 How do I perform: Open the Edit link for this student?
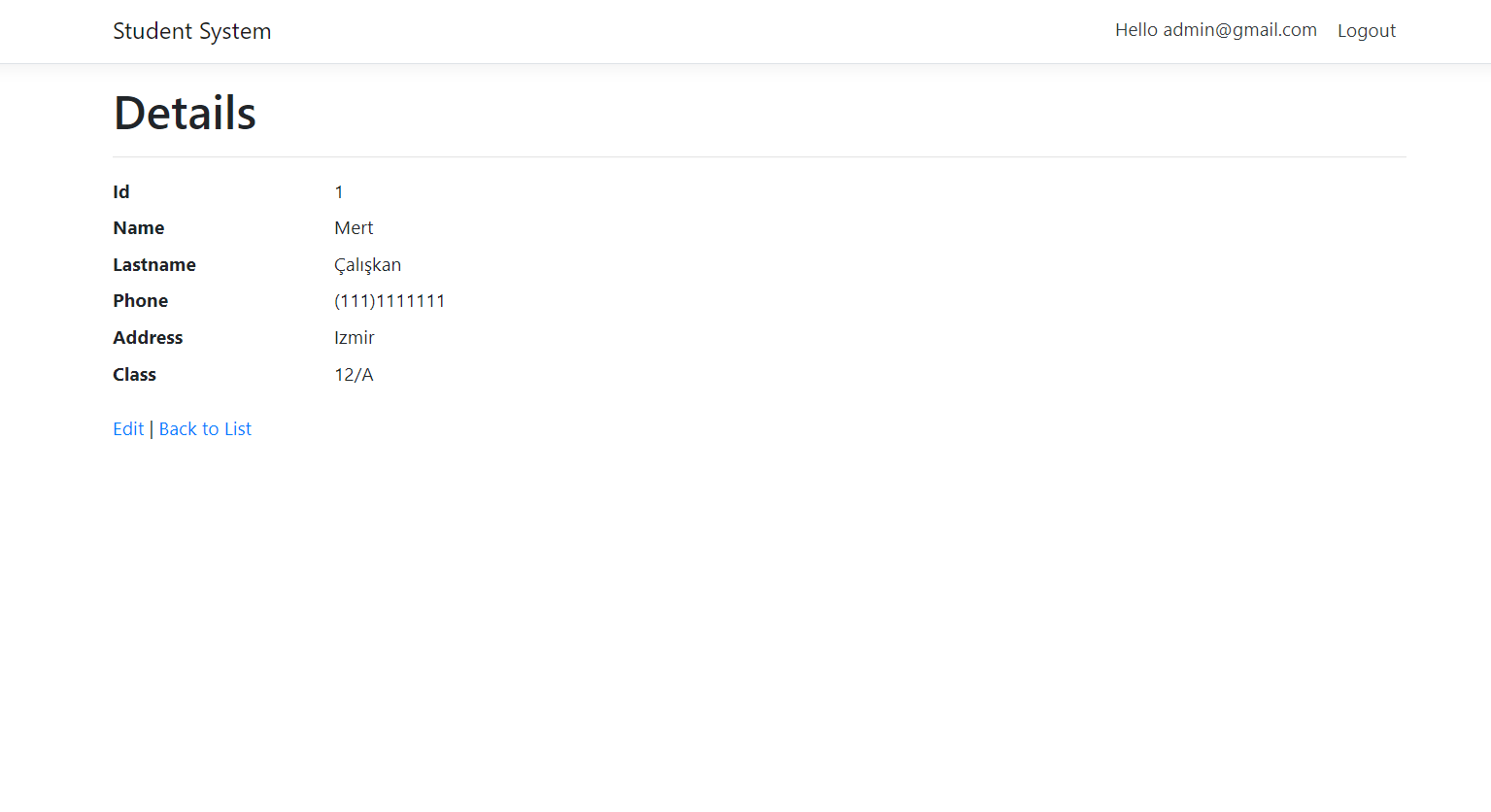128,428
